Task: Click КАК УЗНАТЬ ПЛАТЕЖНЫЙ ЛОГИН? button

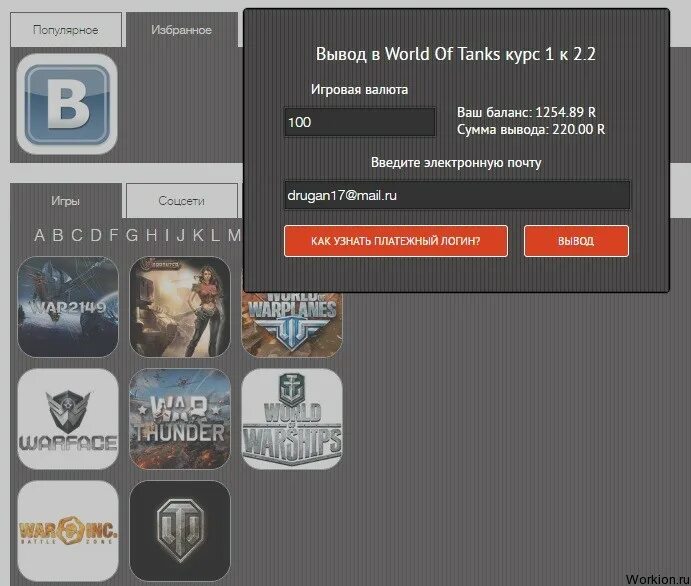Action: 396,241
